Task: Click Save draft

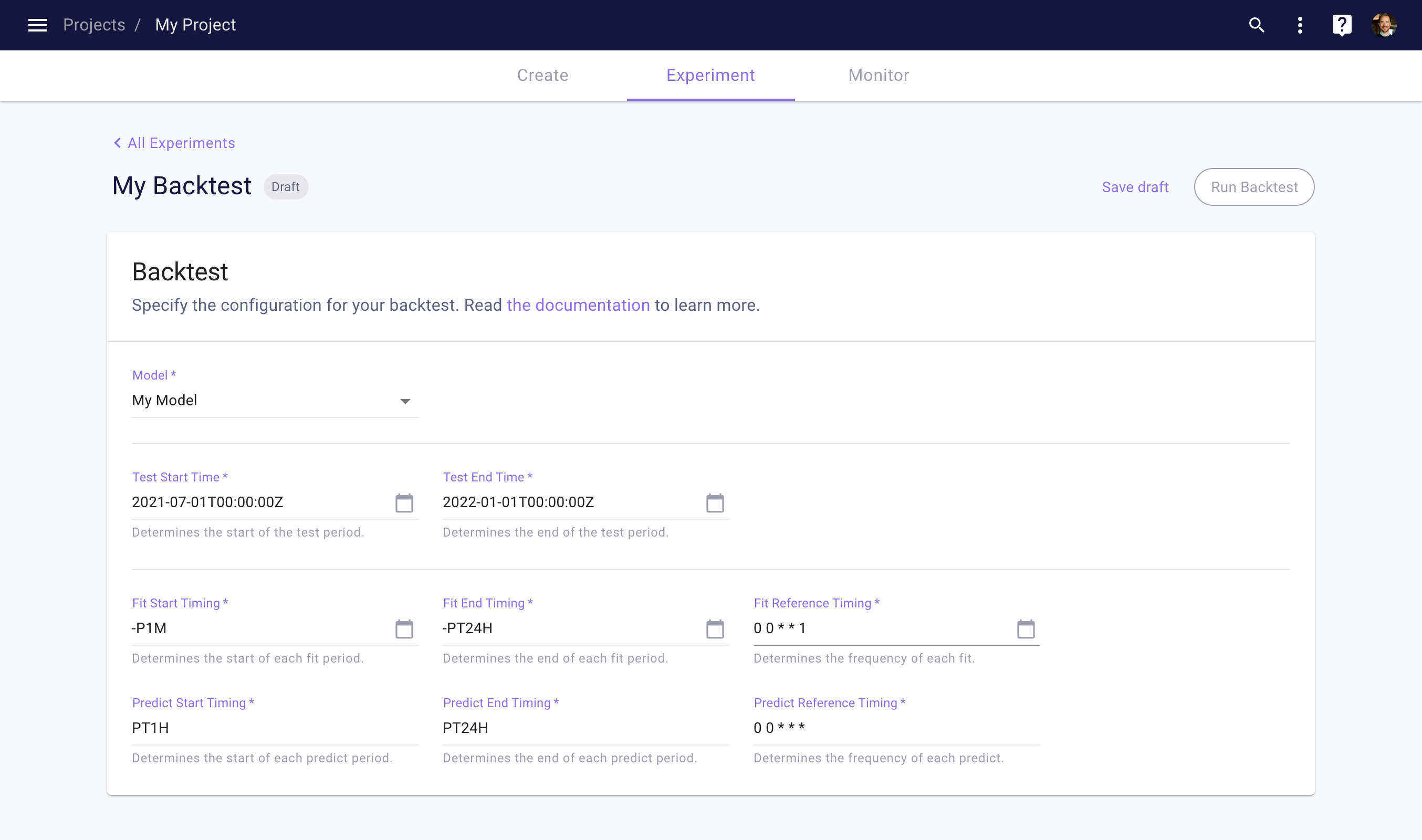Action: coord(1134,187)
